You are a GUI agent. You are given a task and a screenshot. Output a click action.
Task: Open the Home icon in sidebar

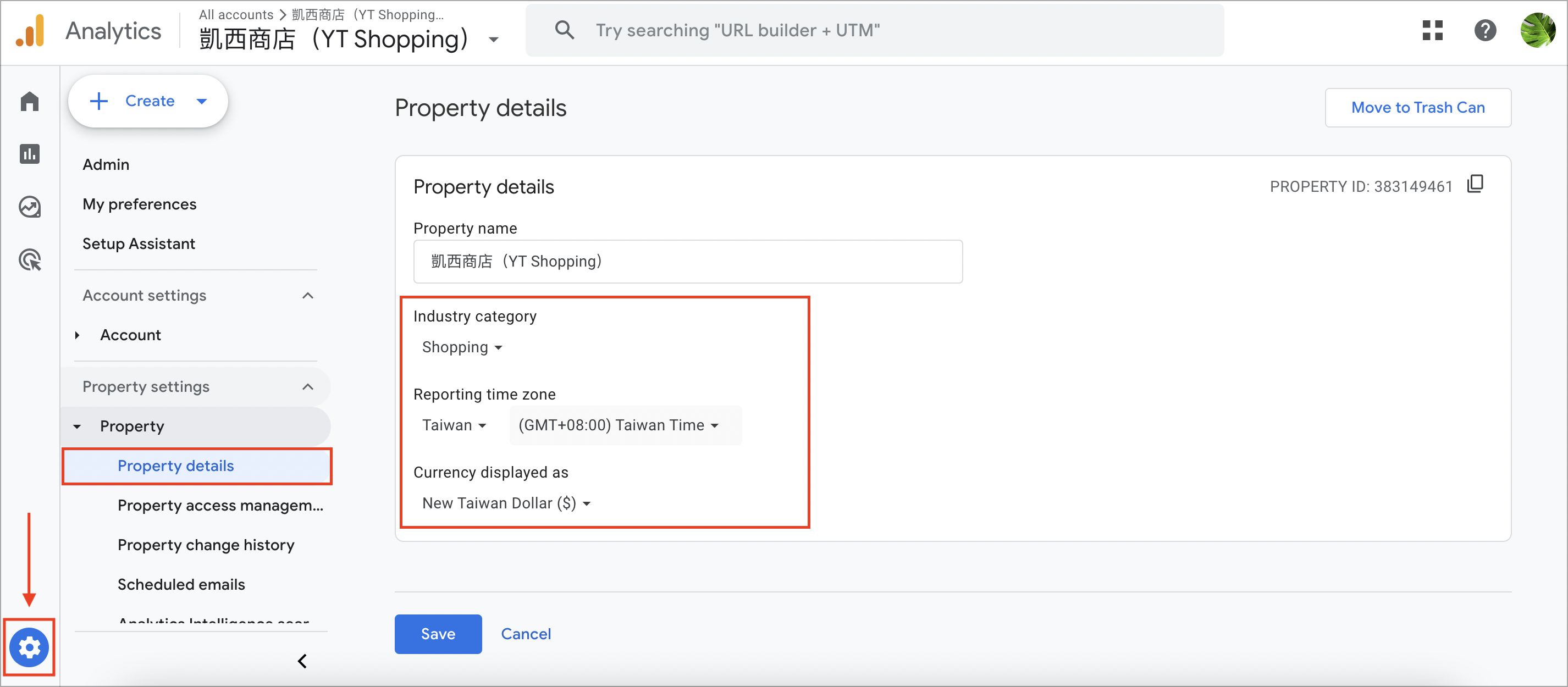pyautogui.click(x=29, y=101)
